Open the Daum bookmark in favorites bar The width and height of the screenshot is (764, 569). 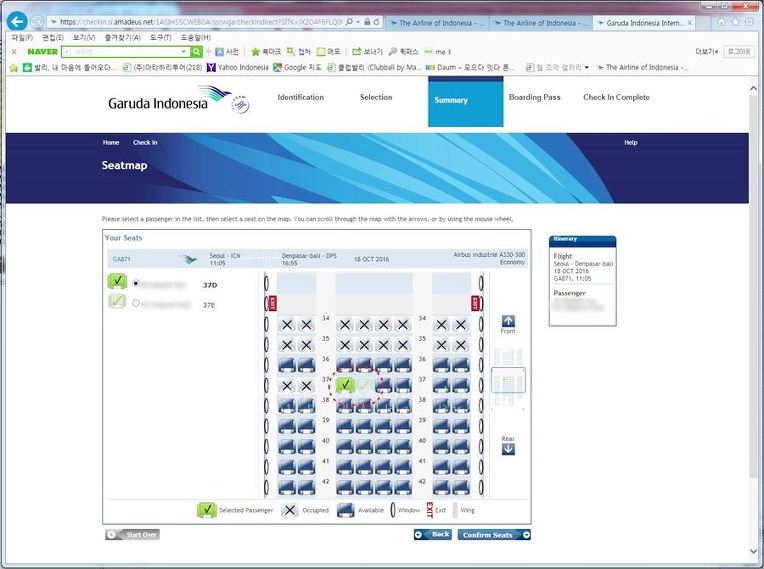(x=471, y=67)
